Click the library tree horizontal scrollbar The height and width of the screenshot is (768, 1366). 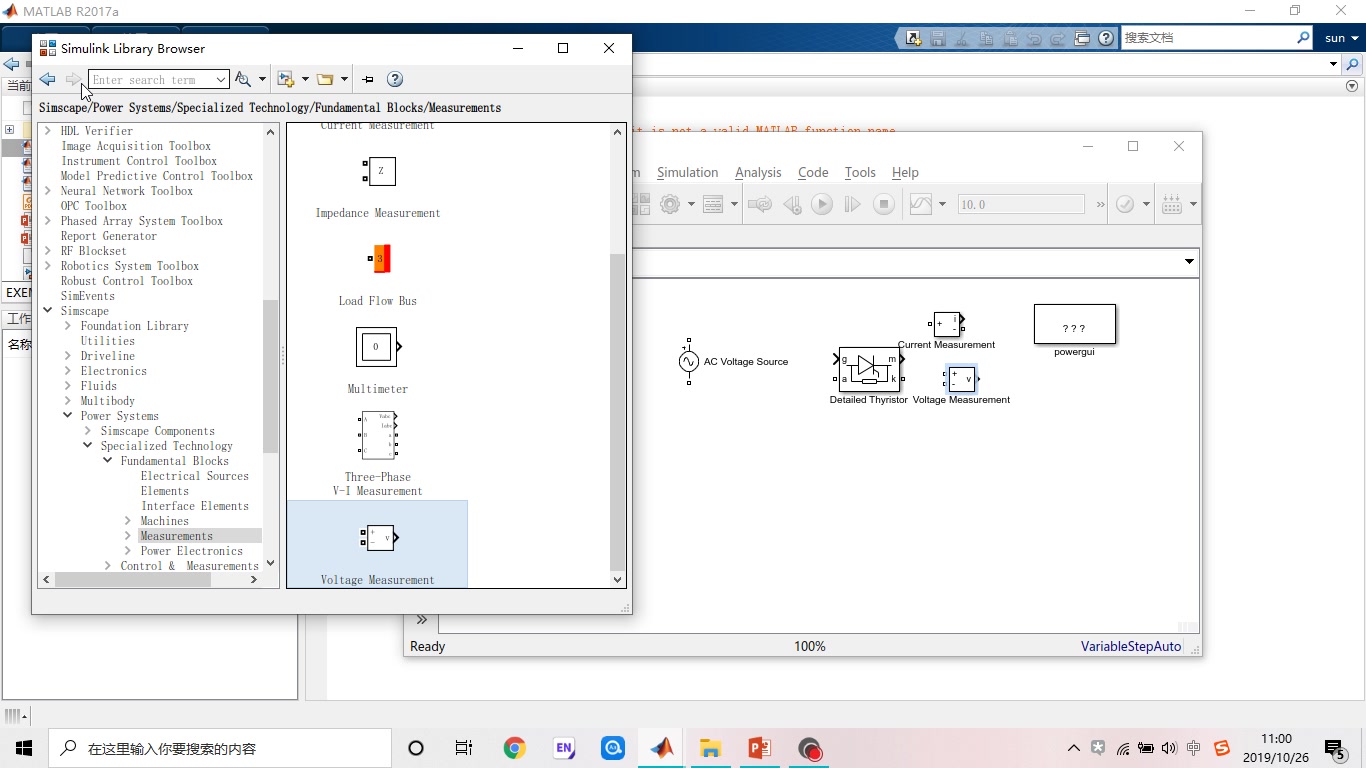point(133,579)
